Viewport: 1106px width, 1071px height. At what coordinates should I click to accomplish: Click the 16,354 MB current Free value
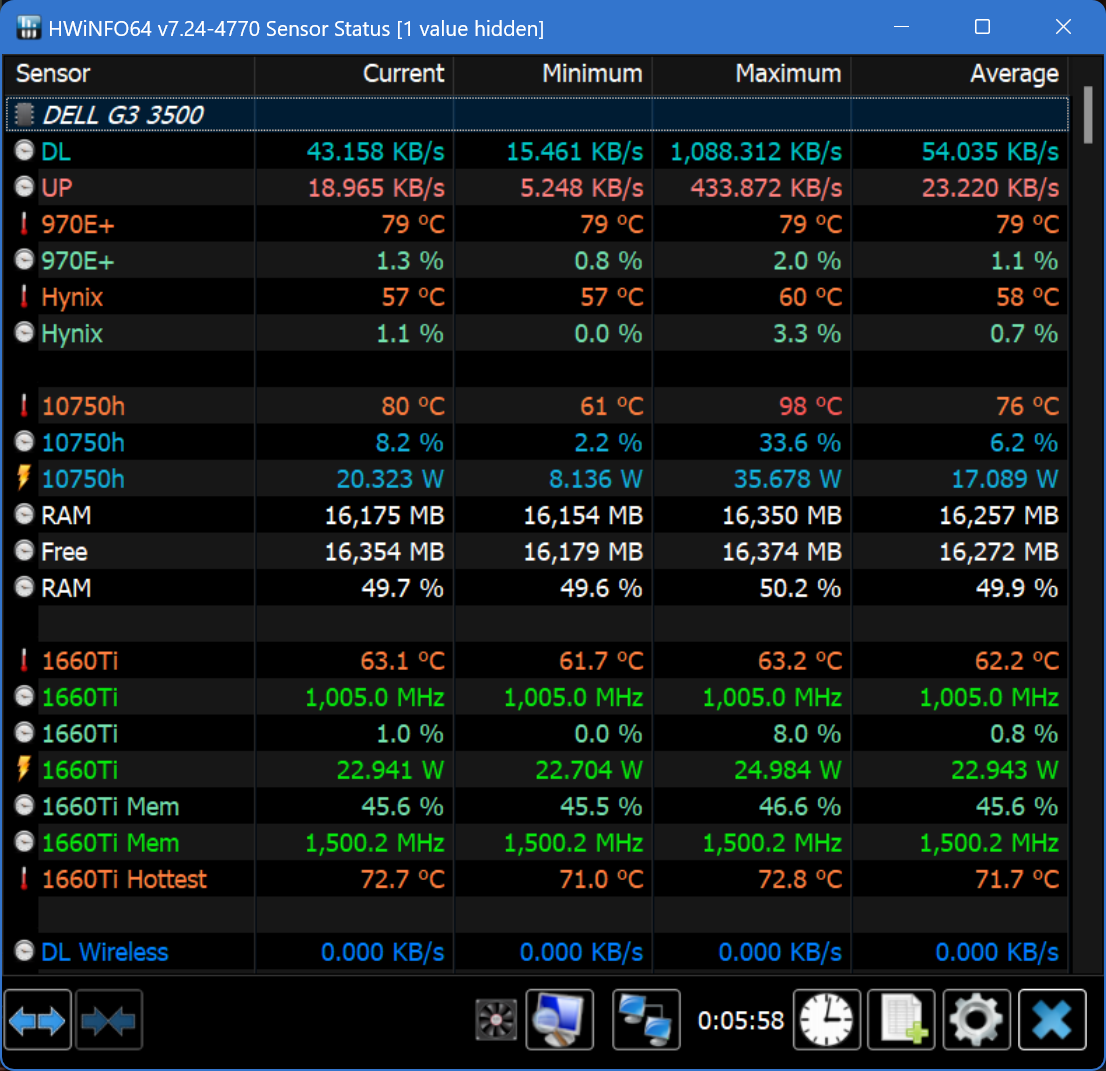coord(384,552)
